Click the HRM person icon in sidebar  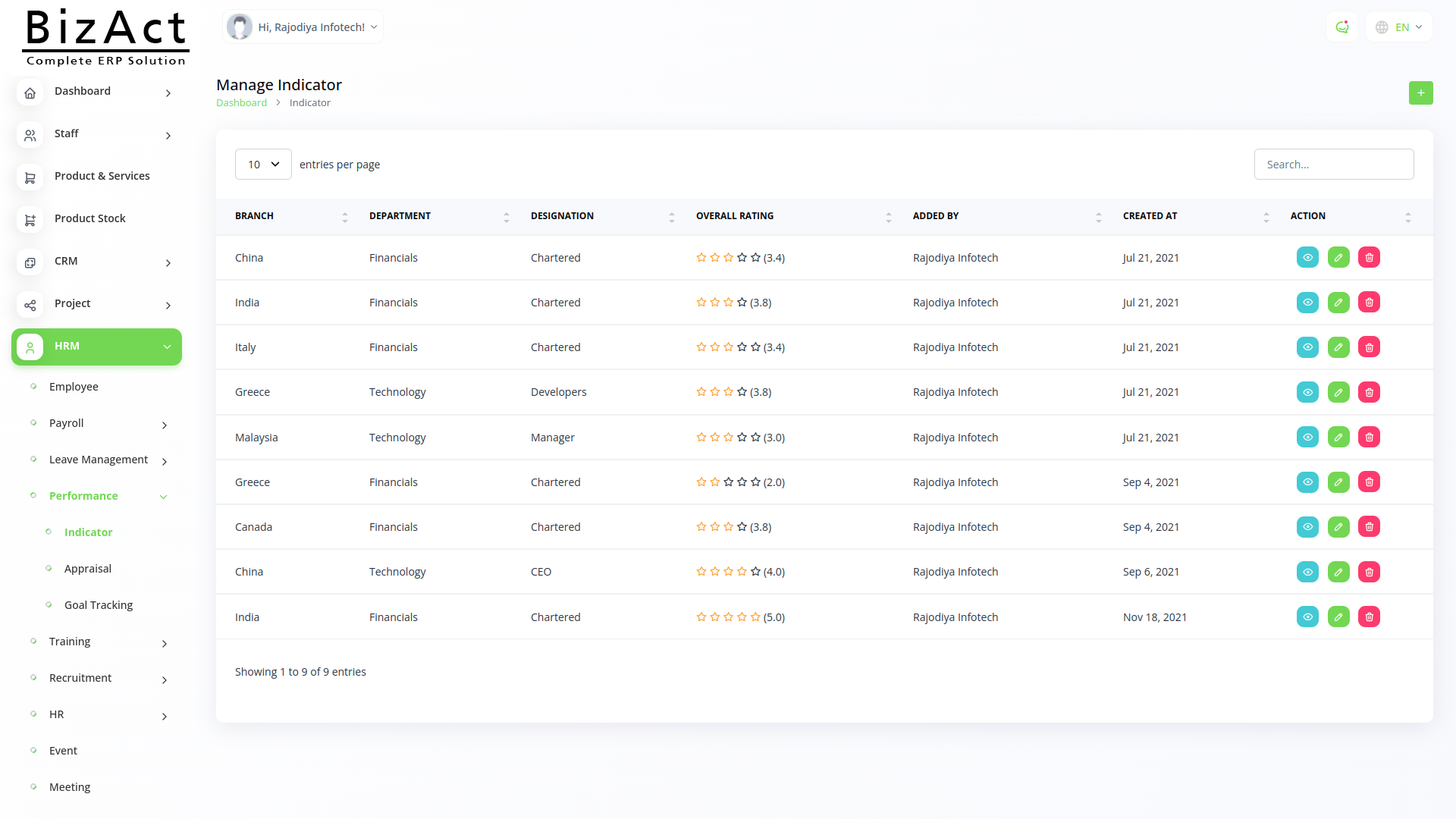click(x=30, y=347)
